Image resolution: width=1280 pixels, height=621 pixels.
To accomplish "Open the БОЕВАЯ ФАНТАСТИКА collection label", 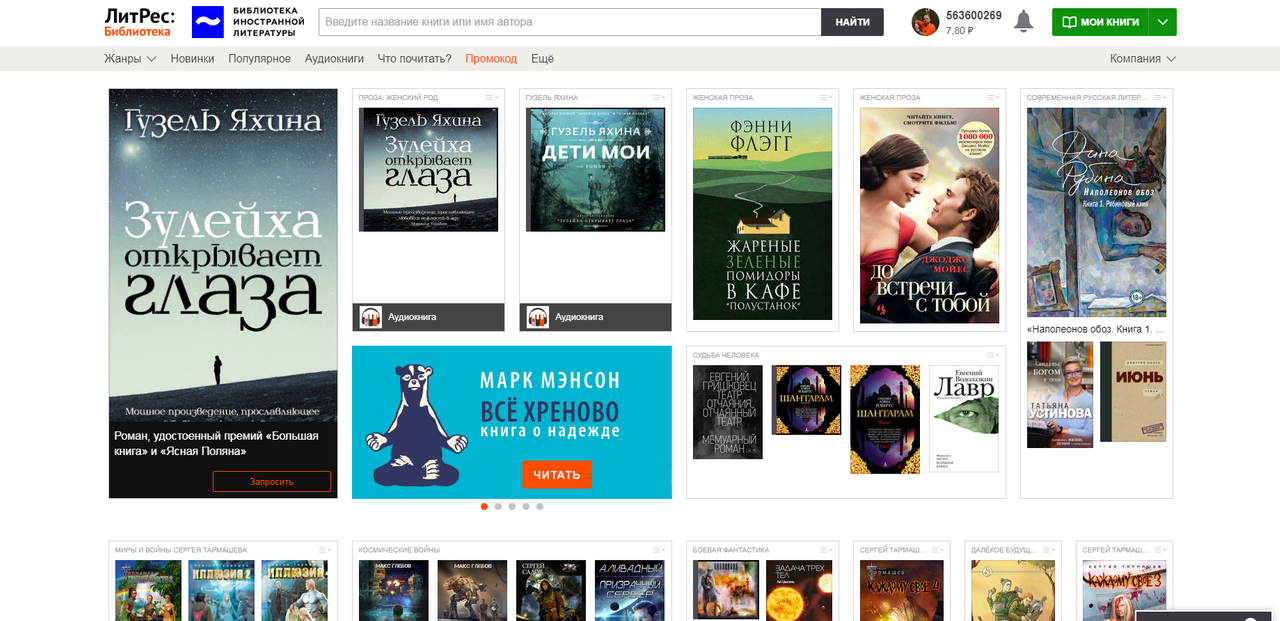I will (x=731, y=550).
